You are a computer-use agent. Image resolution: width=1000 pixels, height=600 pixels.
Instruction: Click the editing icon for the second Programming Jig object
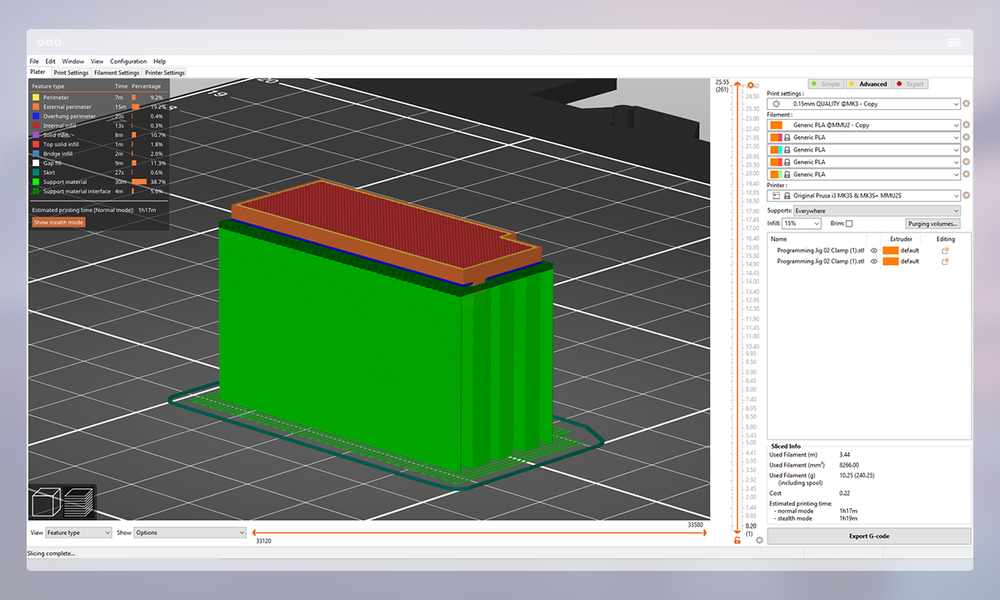click(x=947, y=262)
